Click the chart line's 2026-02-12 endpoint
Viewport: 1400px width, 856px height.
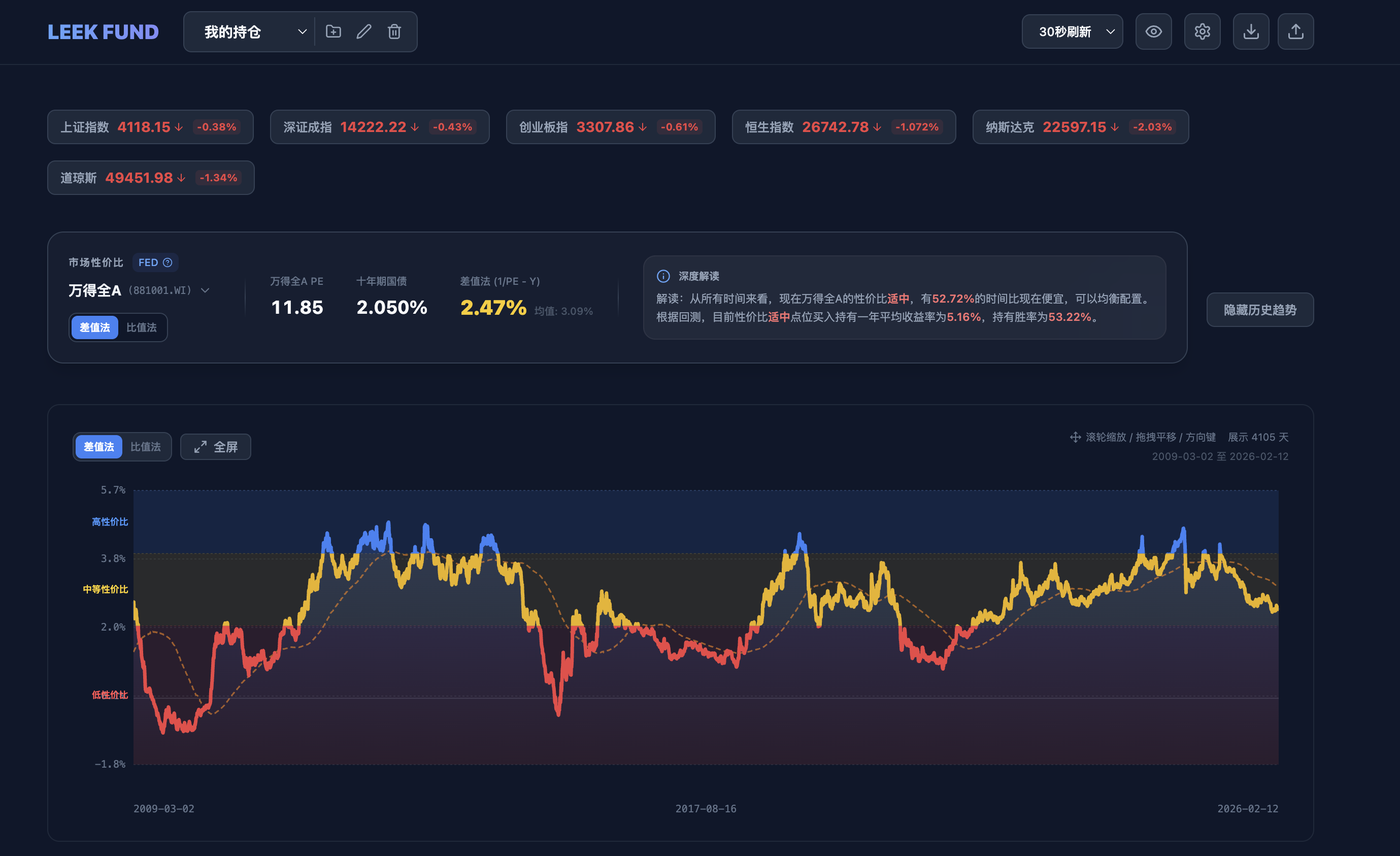(x=1277, y=608)
